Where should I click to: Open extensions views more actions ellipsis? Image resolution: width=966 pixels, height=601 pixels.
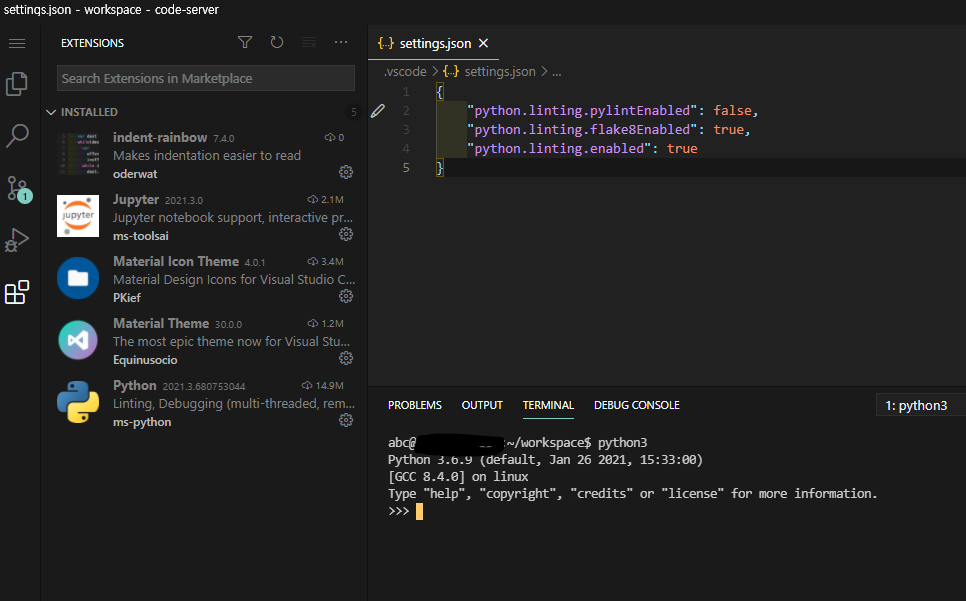coord(341,43)
